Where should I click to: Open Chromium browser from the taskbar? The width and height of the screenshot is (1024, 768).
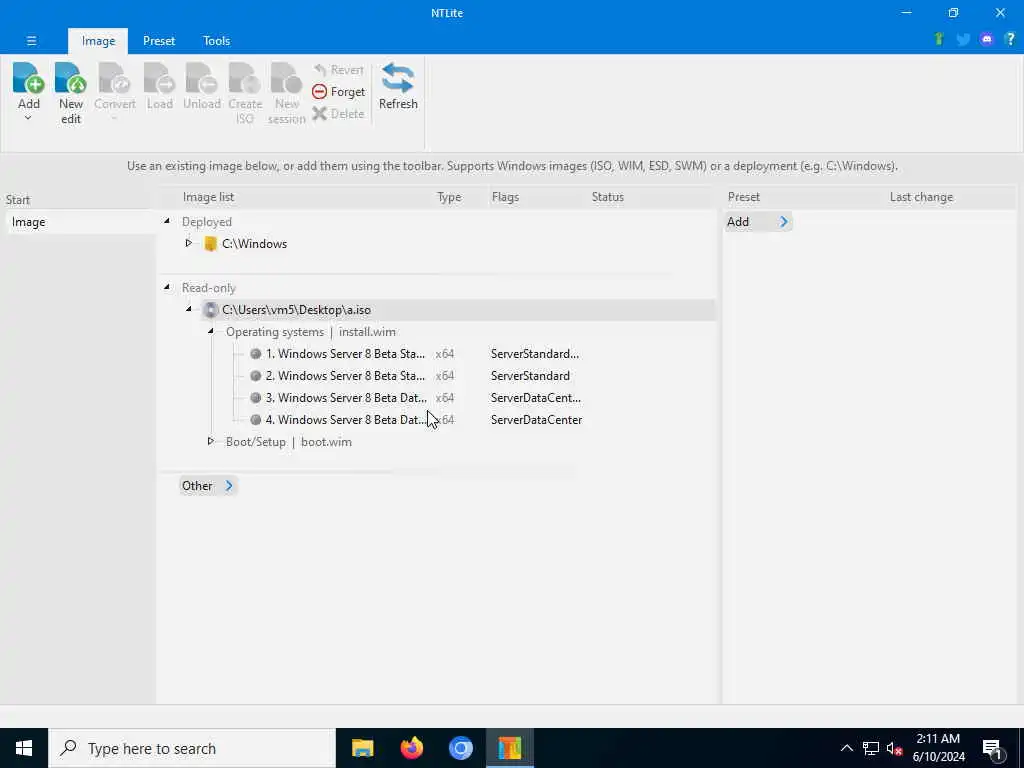(460, 748)
